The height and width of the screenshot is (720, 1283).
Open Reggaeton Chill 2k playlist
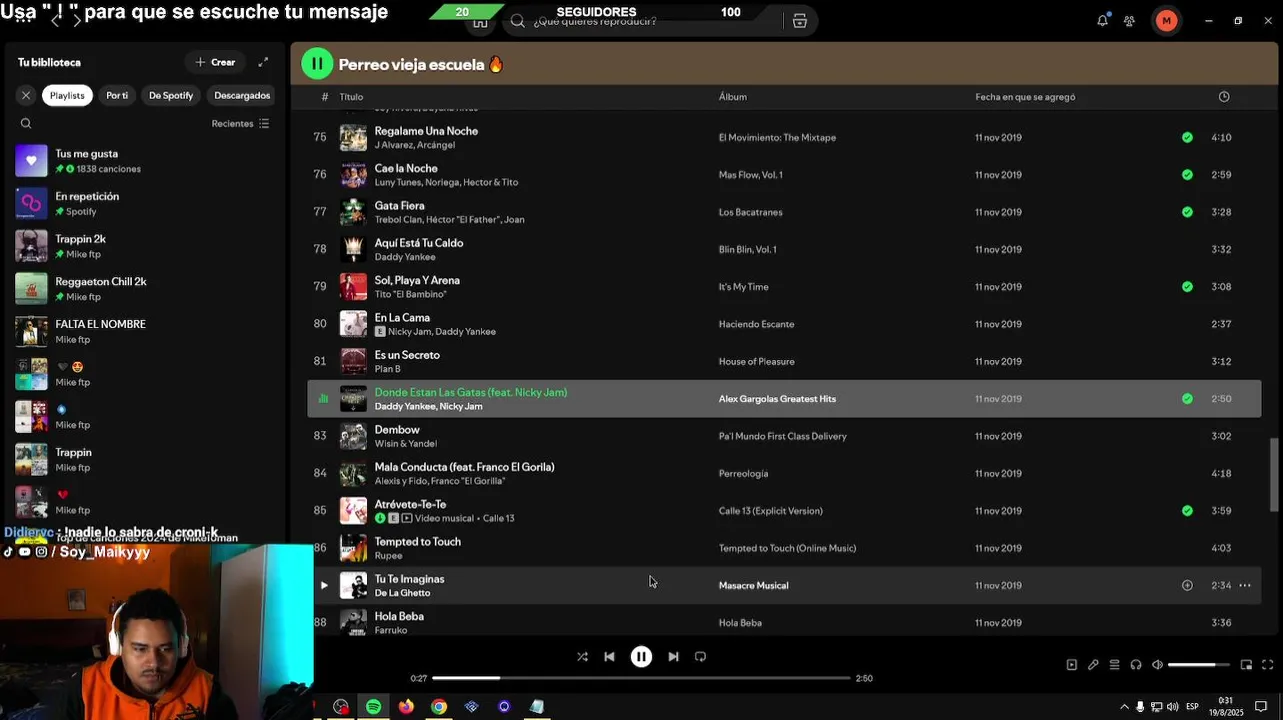(x=143, y=289)
